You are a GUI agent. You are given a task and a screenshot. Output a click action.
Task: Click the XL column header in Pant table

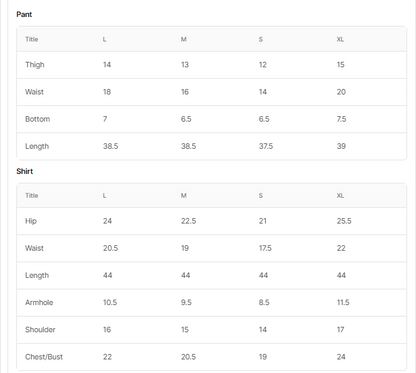pyautogui.click(x=340, y=39)
